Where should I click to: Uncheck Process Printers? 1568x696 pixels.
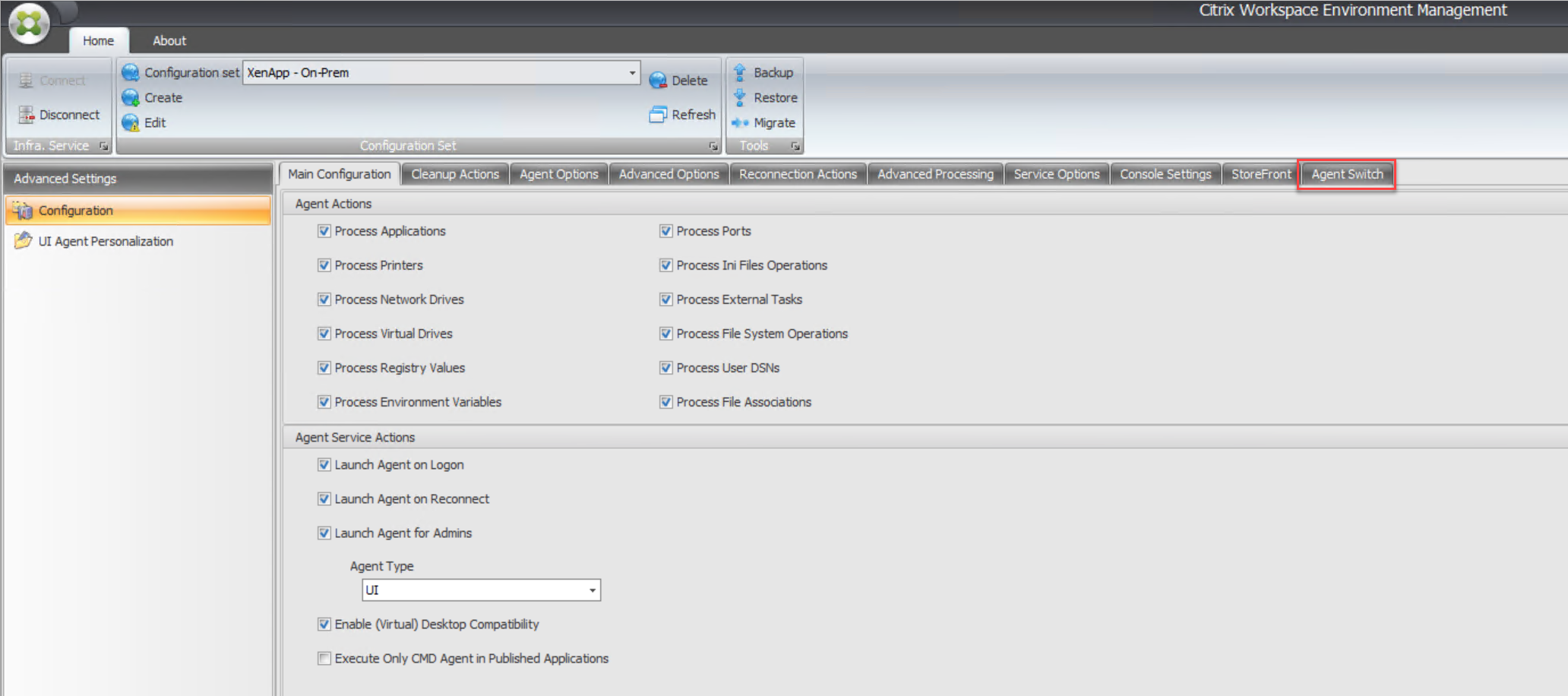pos(324,265)
